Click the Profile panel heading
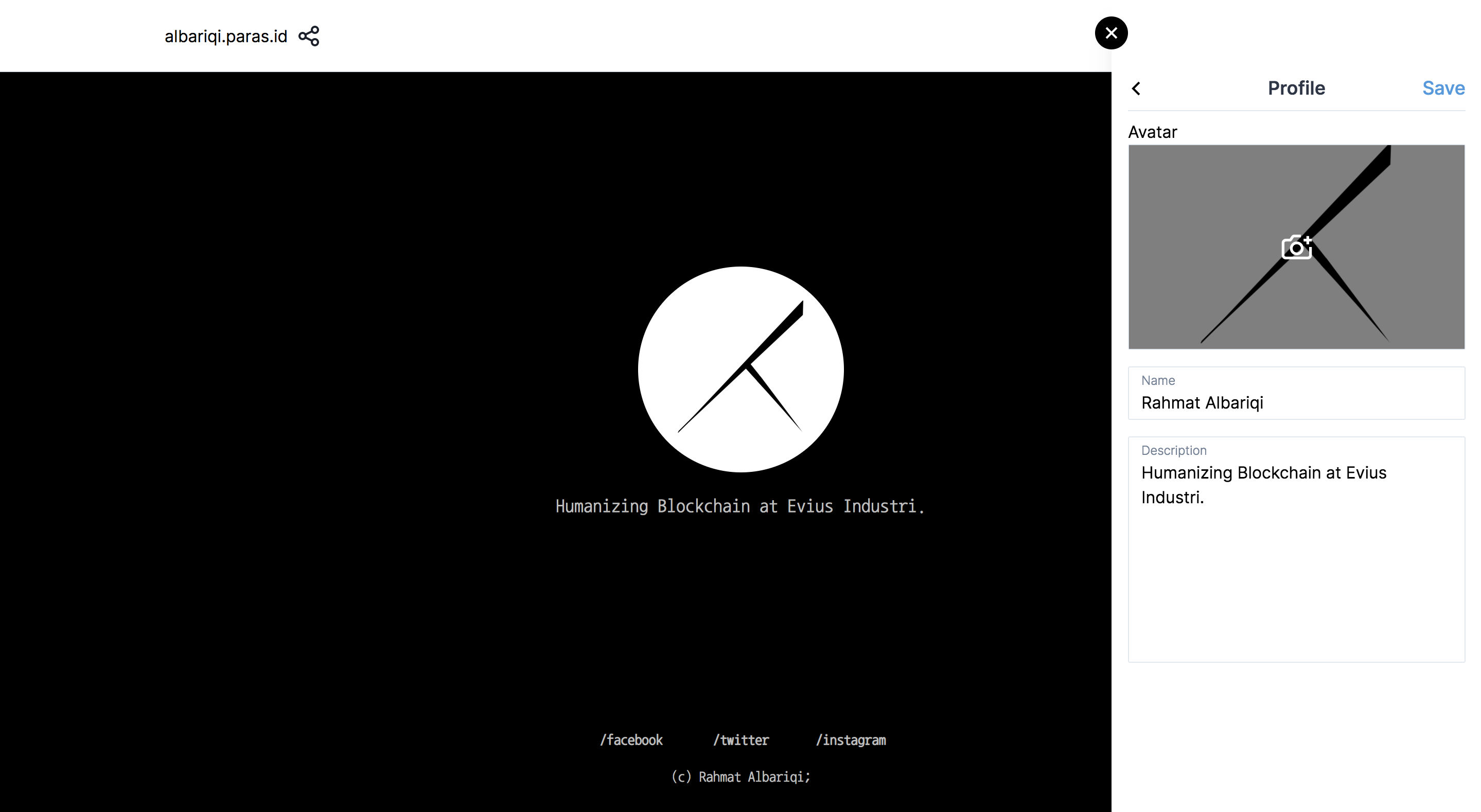Image resolution: width=1481 pixels, height=812 pixels. point(1296,89)
